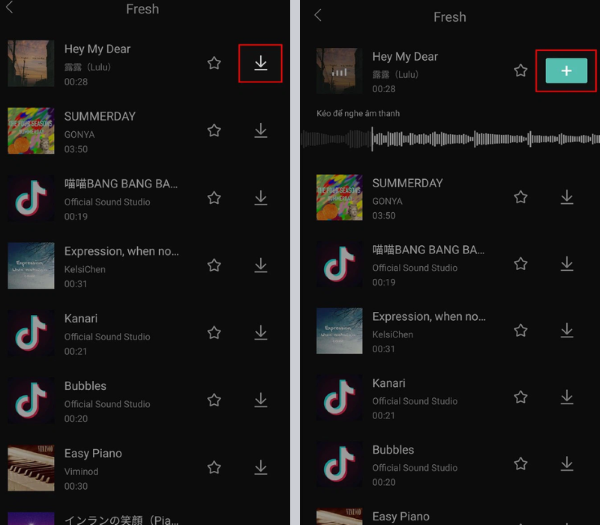Open SUMMERDAY album thumbnail in left panel

coord(31,131)
